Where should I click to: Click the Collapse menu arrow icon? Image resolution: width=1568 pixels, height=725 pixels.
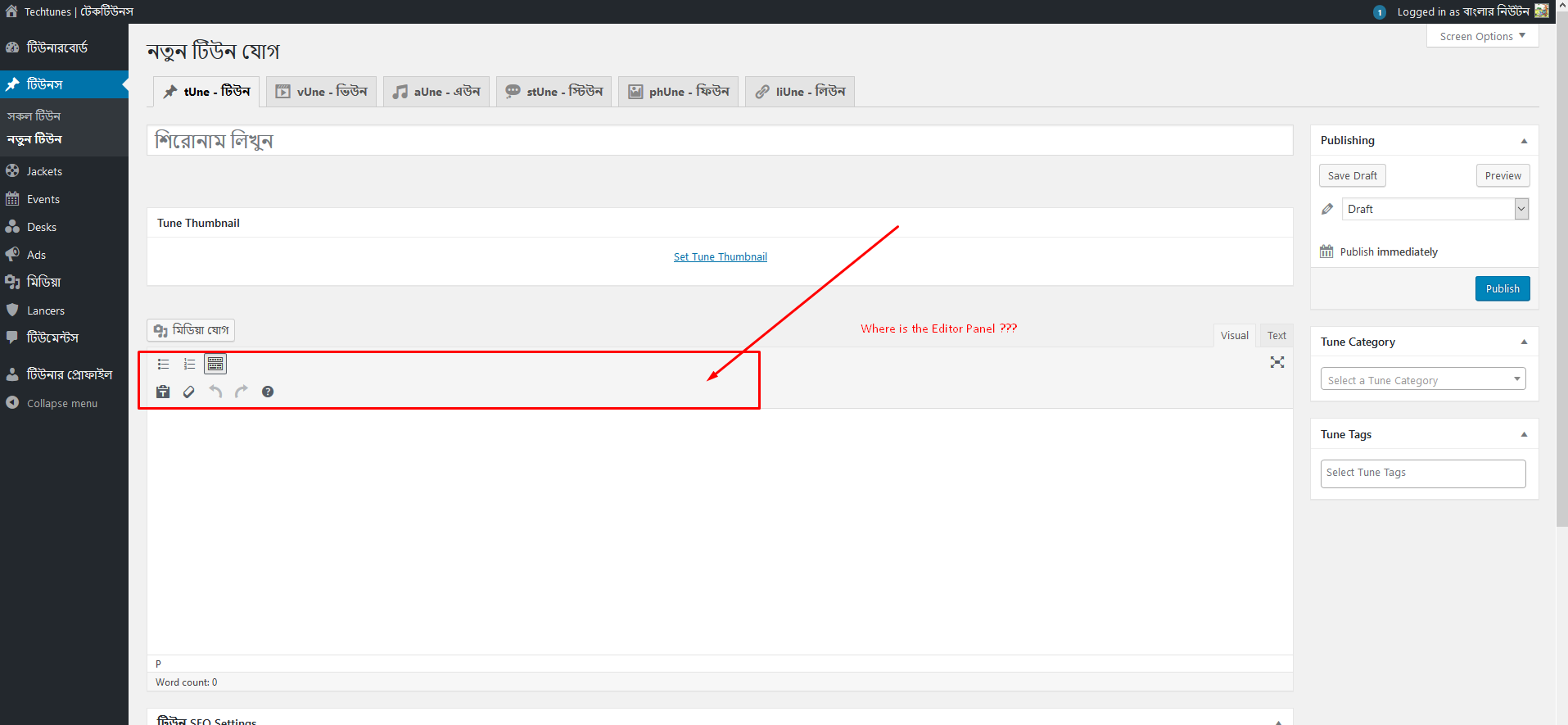12,403
